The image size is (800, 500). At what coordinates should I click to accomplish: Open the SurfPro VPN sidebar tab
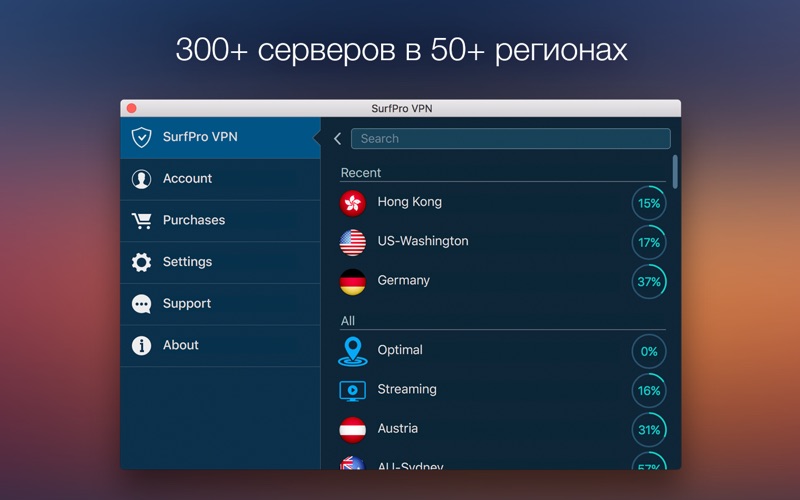(x=220, y=137)
